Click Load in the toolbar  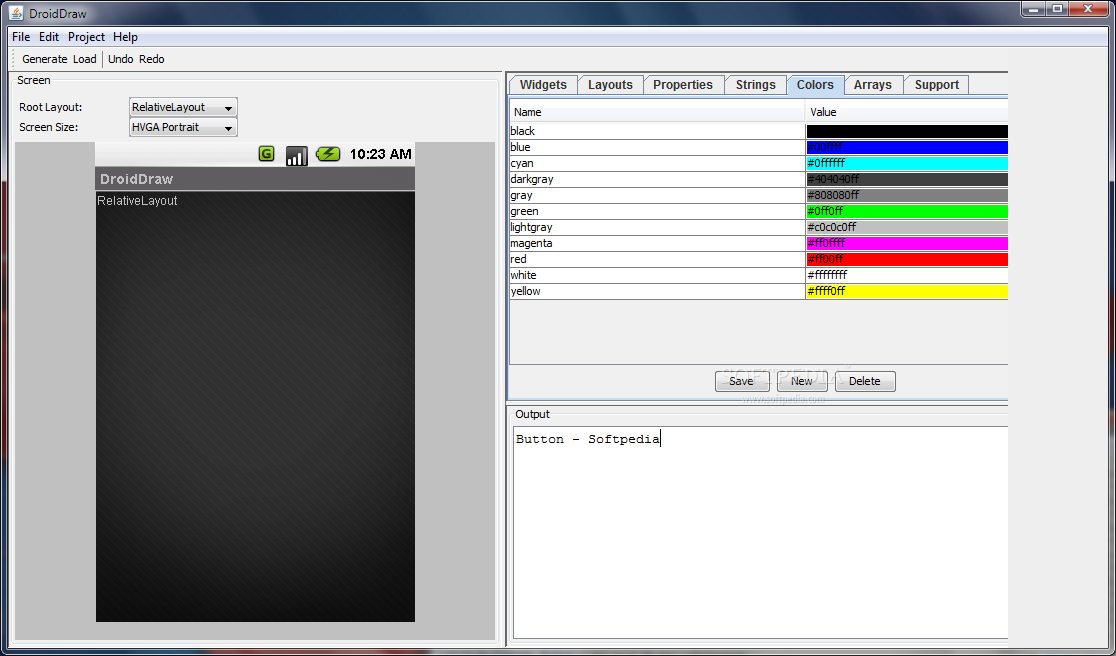(85, 59)
